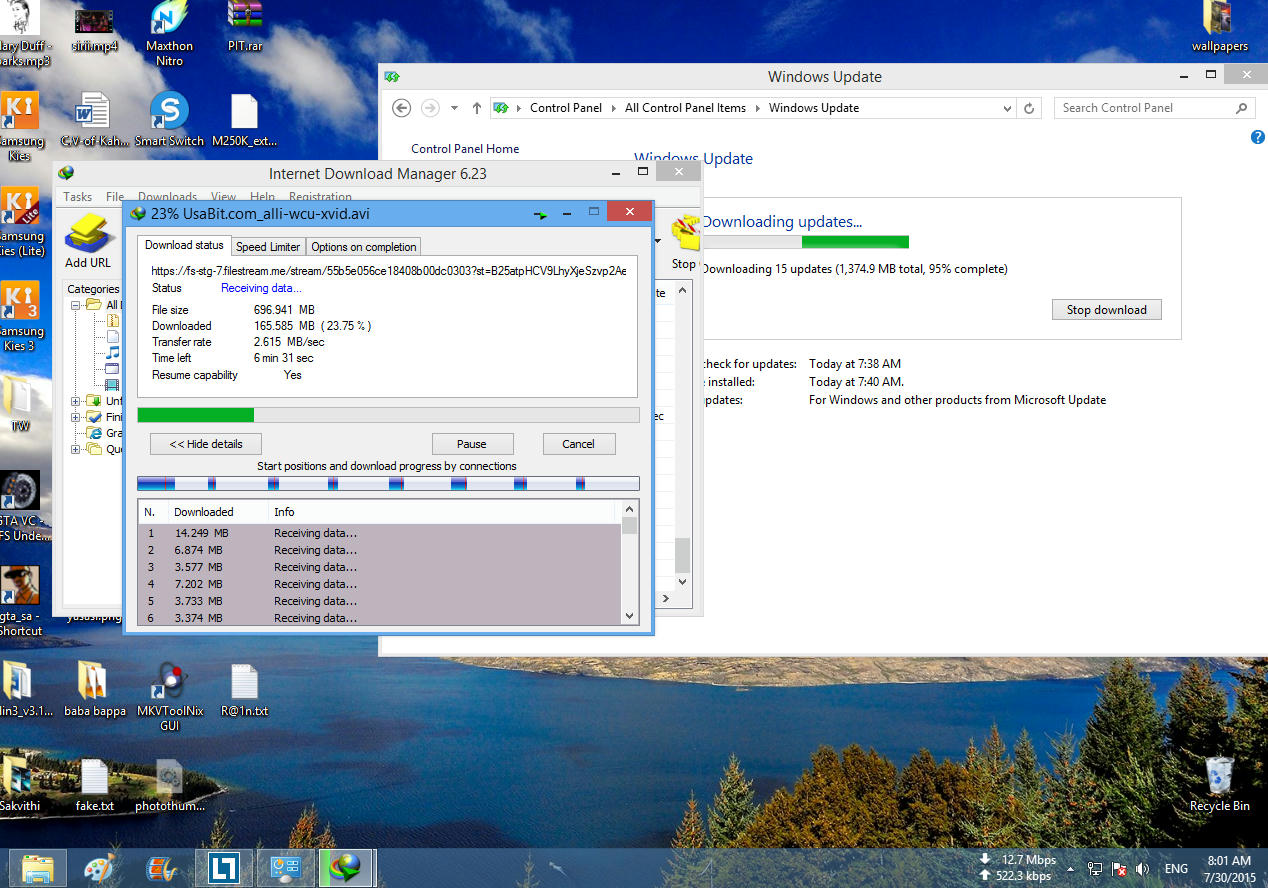This screenshot has width=1268, height=888.
Task: Select the R@1n.txt desktop file
Action: click(x=245, y=690)
